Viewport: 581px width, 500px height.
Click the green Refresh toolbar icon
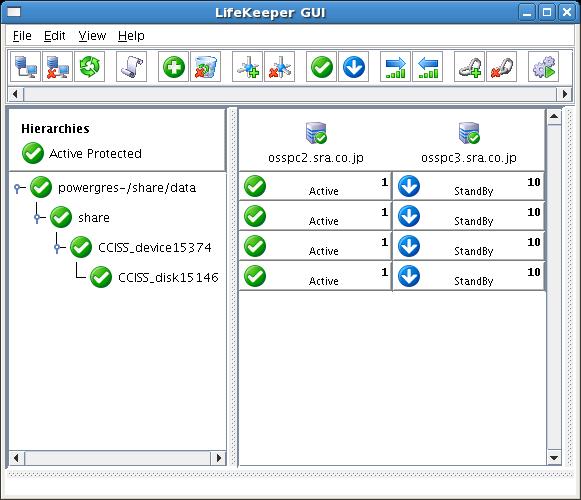(89, 67)
